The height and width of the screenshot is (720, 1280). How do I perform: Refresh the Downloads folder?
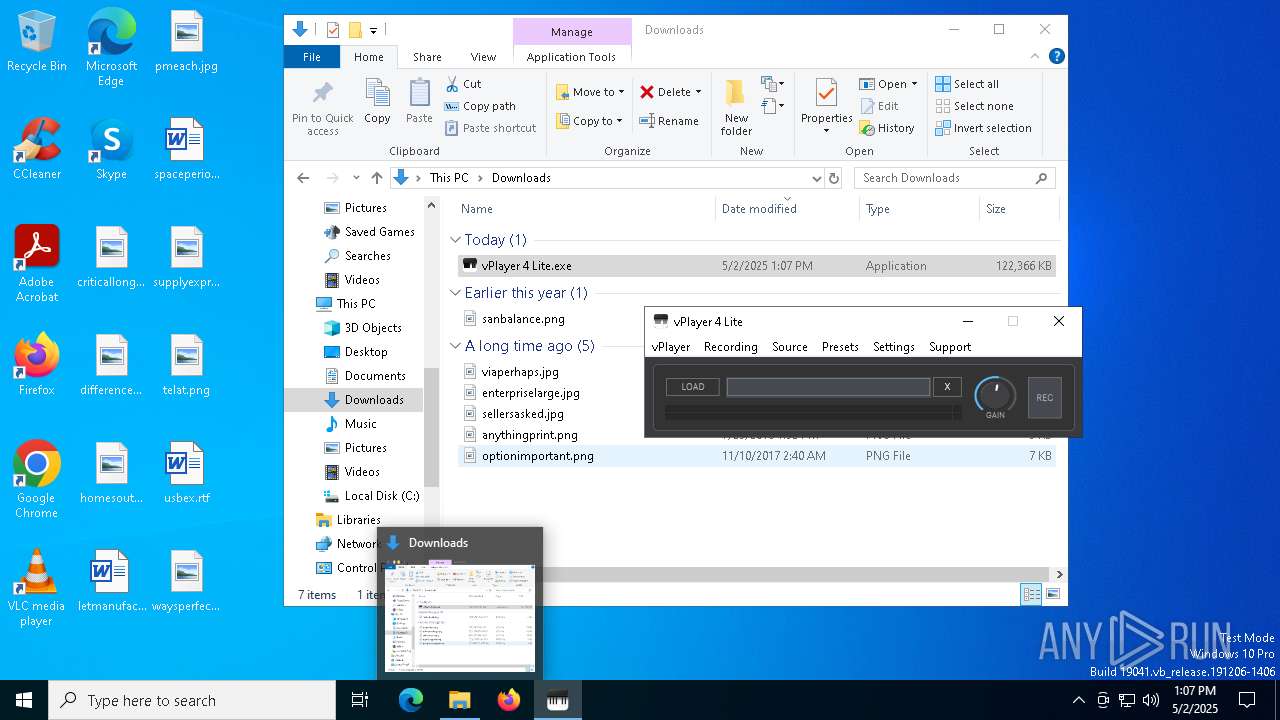coord(834,178)
